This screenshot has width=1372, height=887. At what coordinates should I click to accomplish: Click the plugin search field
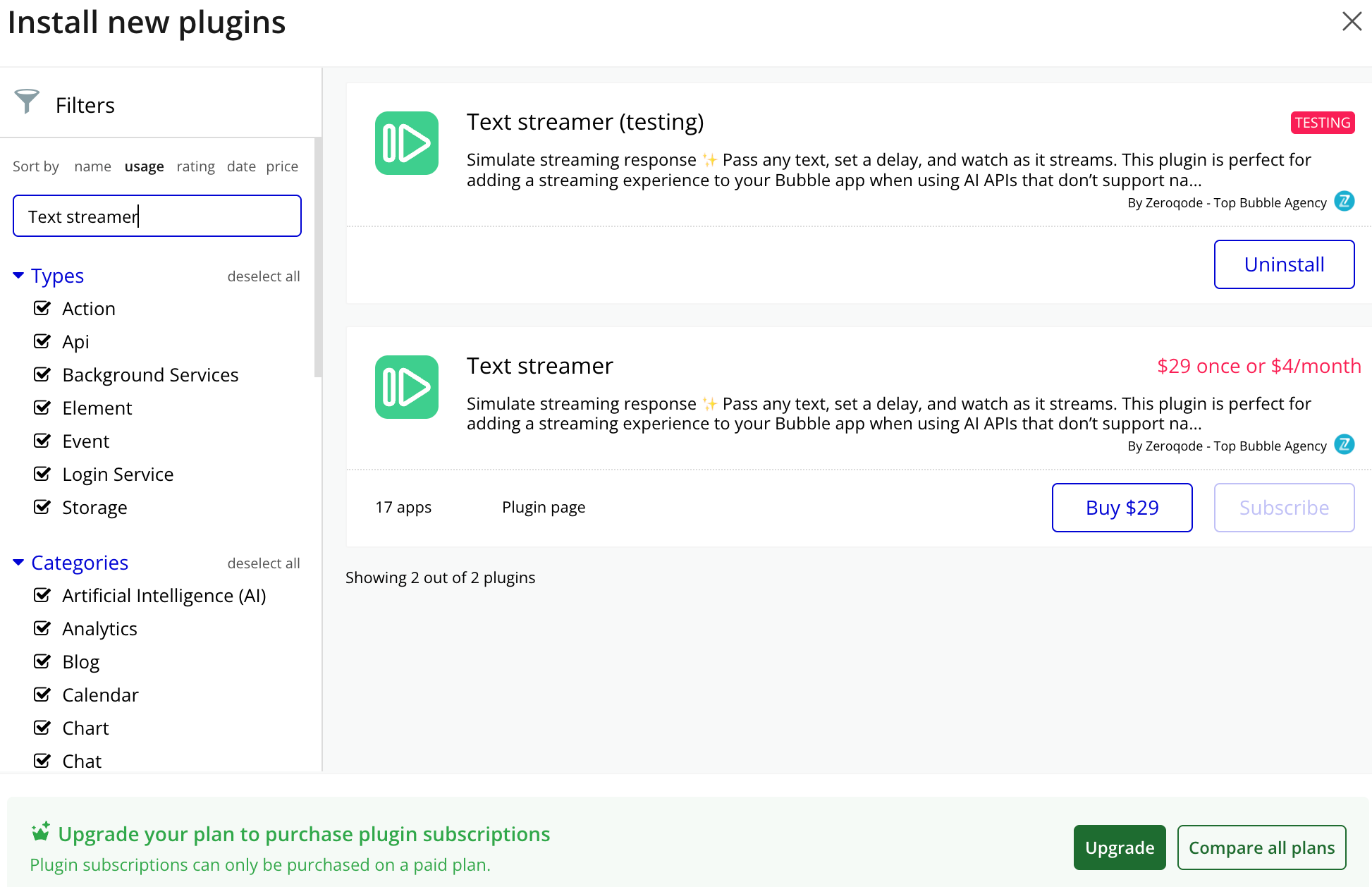pyautogui.click(x=157, y=216)
